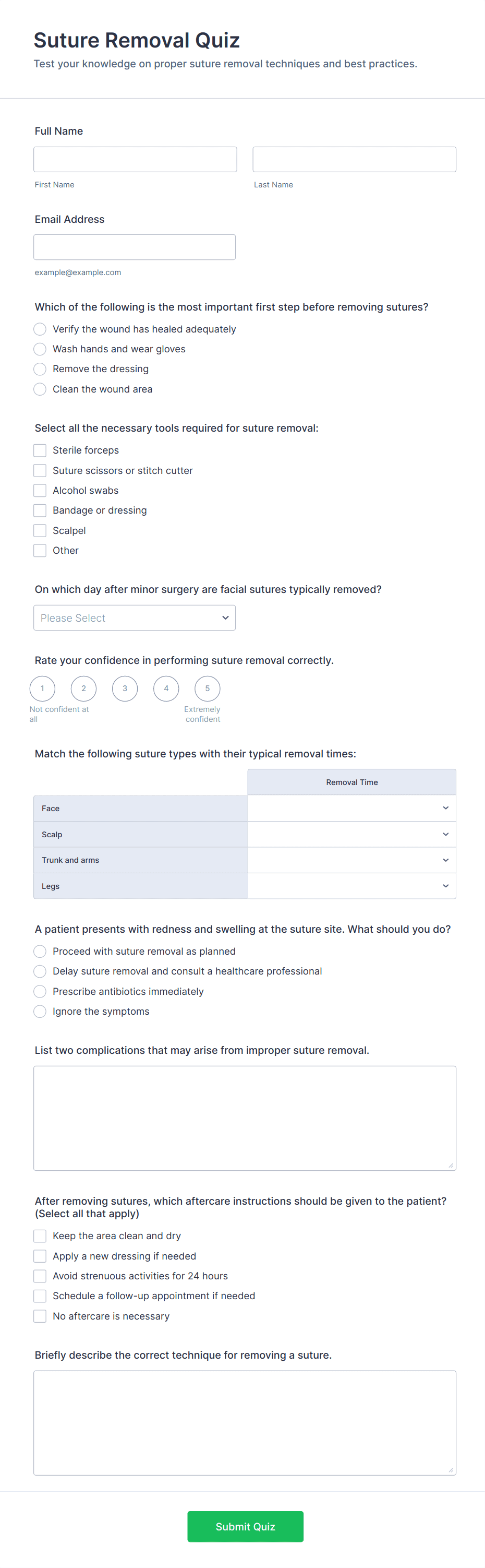Select 'Verify the wound has healed adequately'
The height and width of the screenshot is (1568, 485).
(40, 329)
